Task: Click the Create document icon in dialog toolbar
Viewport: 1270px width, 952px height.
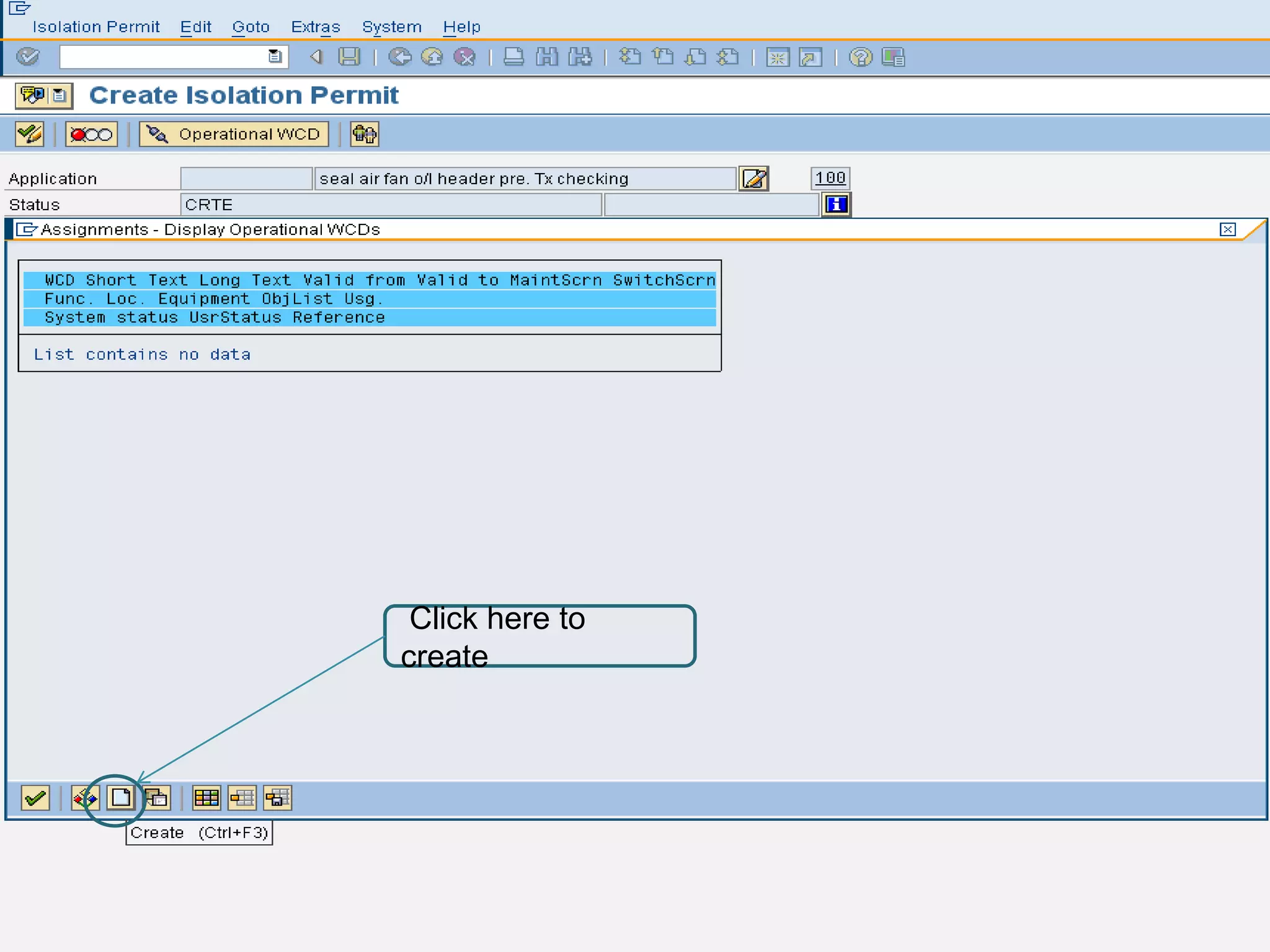Action: [x=120, y=798]
